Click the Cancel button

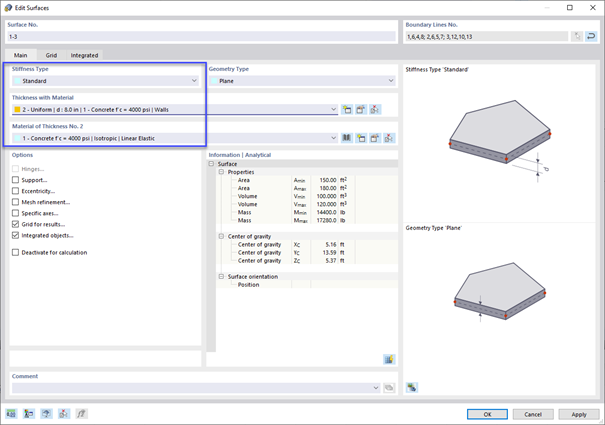point(533,414)
